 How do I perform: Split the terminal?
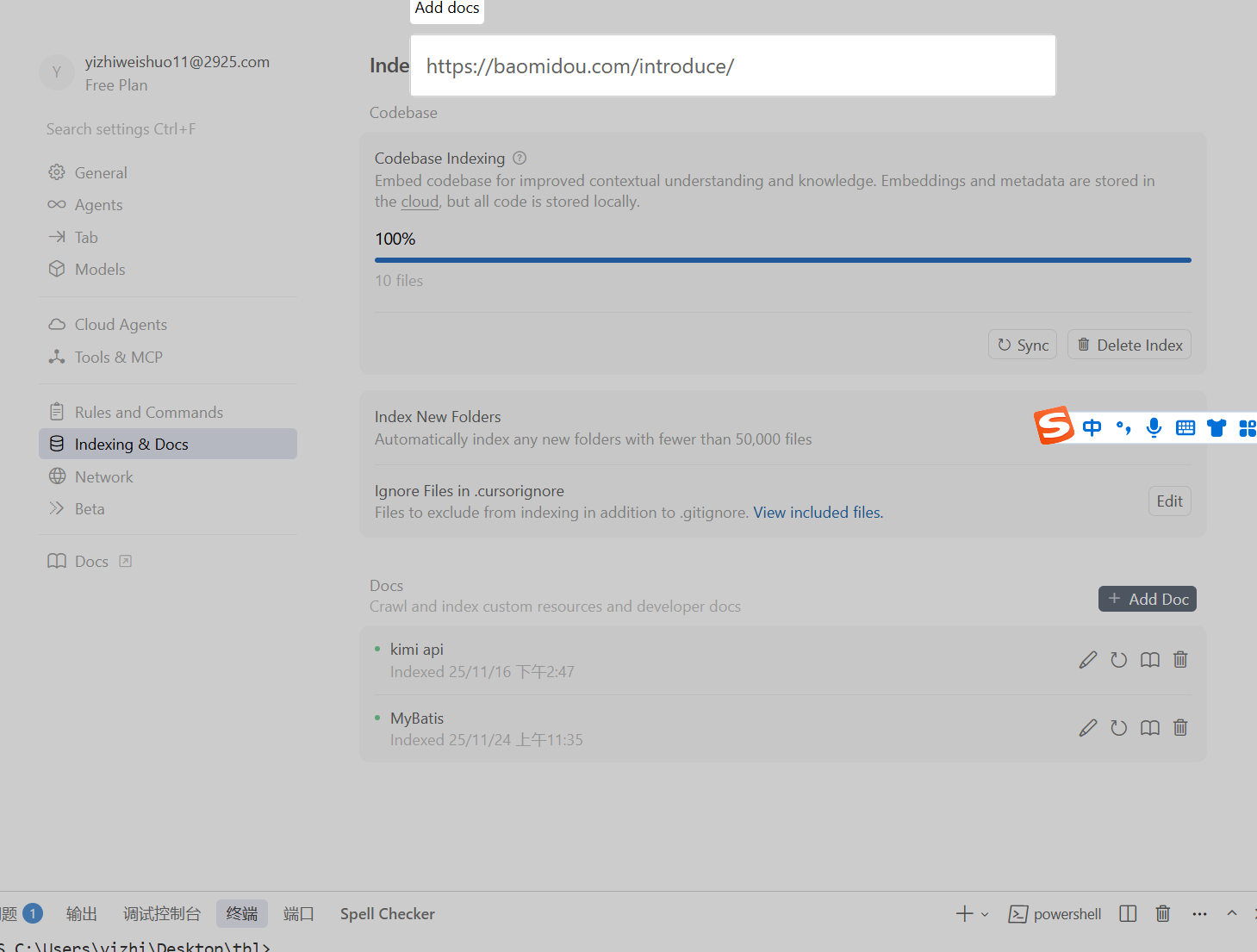click(x=1128, y=914)
